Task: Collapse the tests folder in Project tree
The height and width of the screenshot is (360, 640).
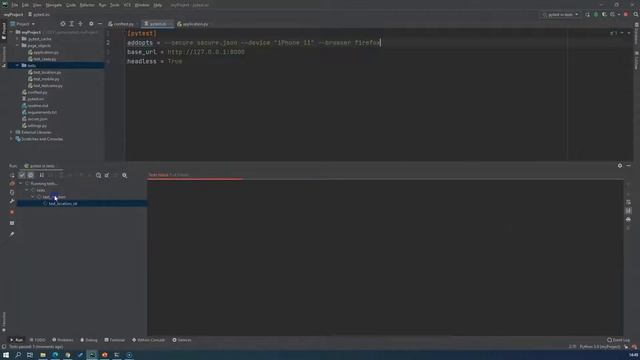Action: [17, 65]
